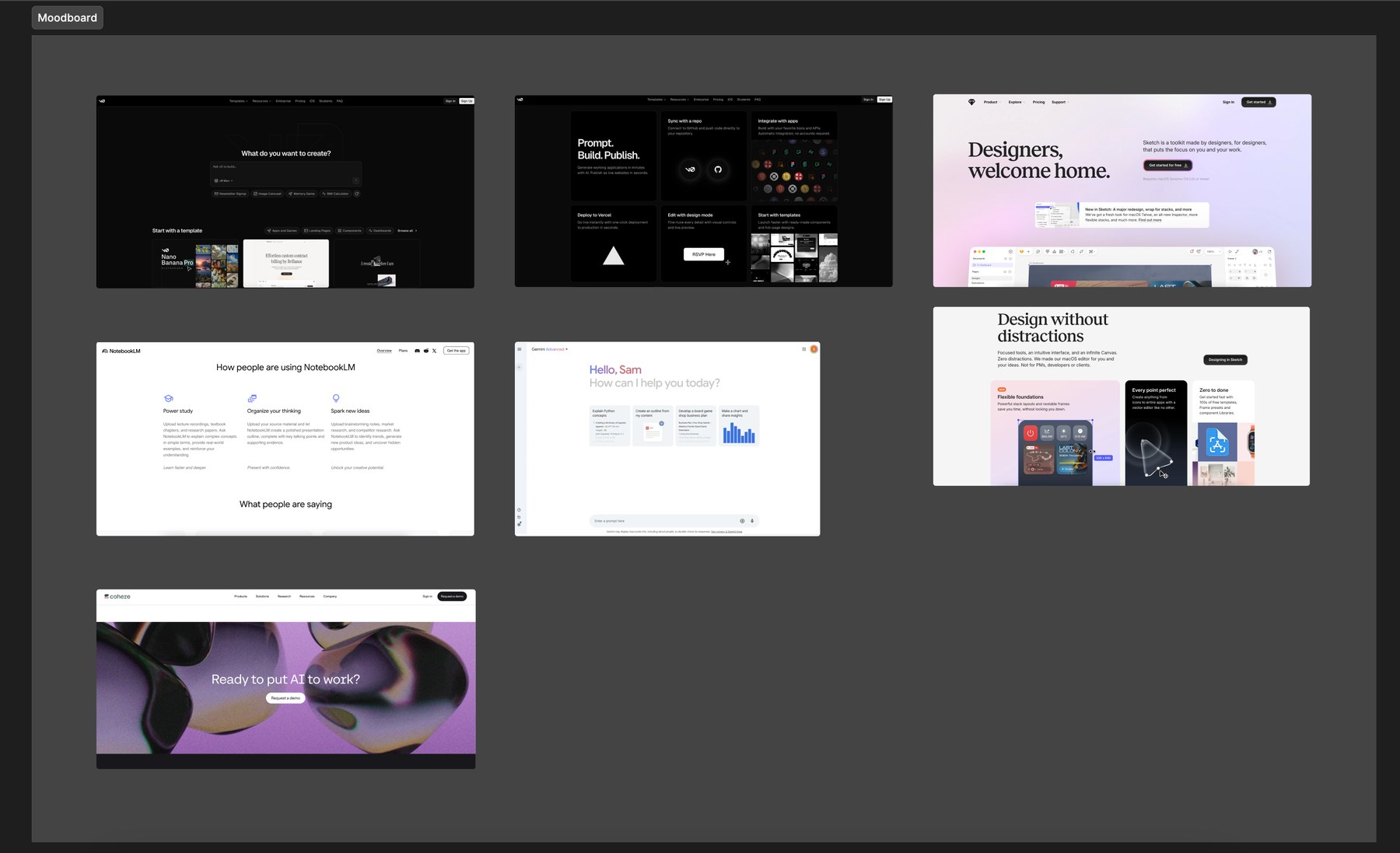Image resolution: width=1400 pixels, height=853 pixels.
Task: Click the Sketch diamond logo icon
Action: point(971,102)
